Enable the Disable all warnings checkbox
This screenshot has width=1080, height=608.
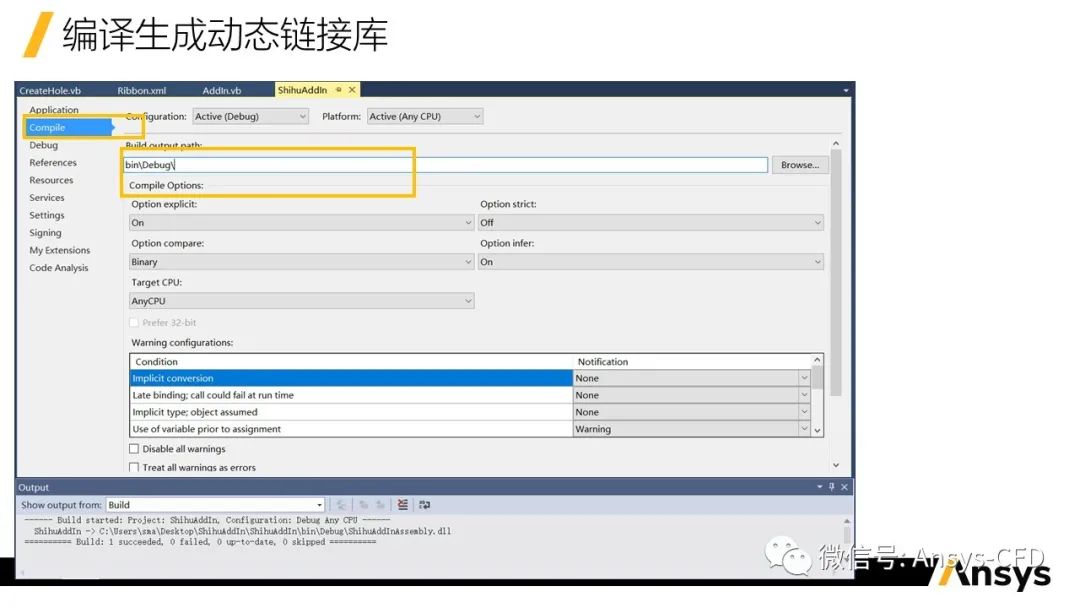[135, 449]
